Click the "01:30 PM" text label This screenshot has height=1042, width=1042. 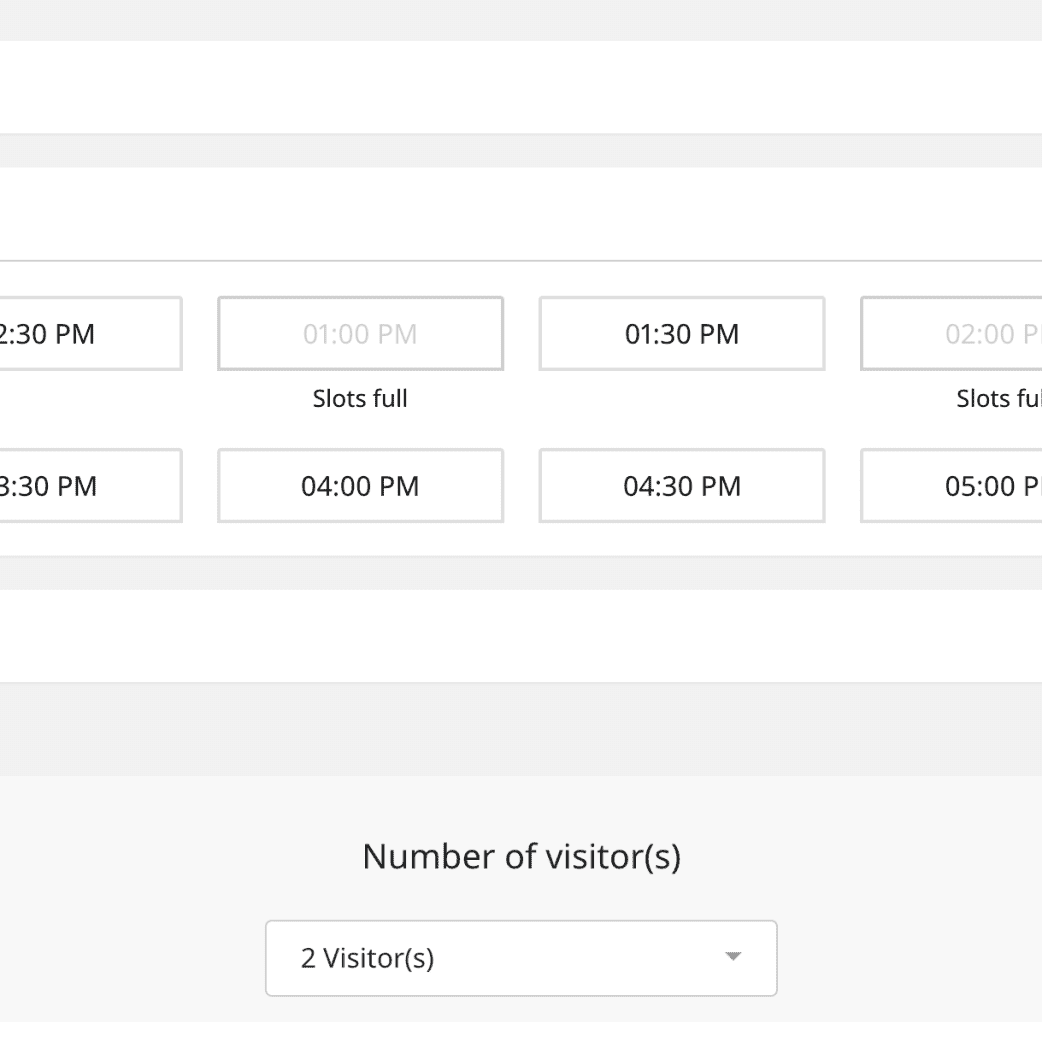[x=681, y=334]
